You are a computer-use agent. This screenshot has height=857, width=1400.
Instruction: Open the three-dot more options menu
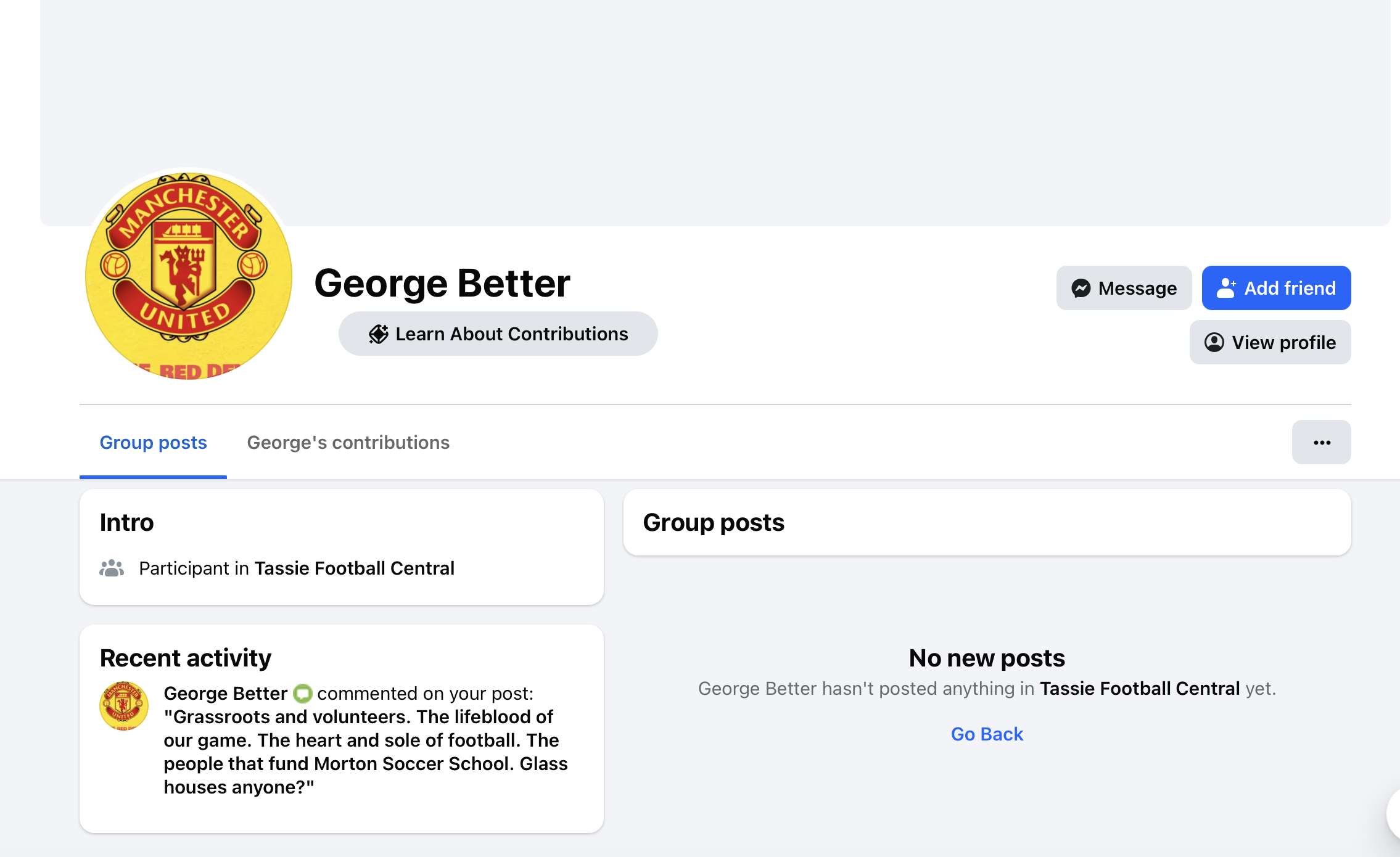(x=1321, y=442)
